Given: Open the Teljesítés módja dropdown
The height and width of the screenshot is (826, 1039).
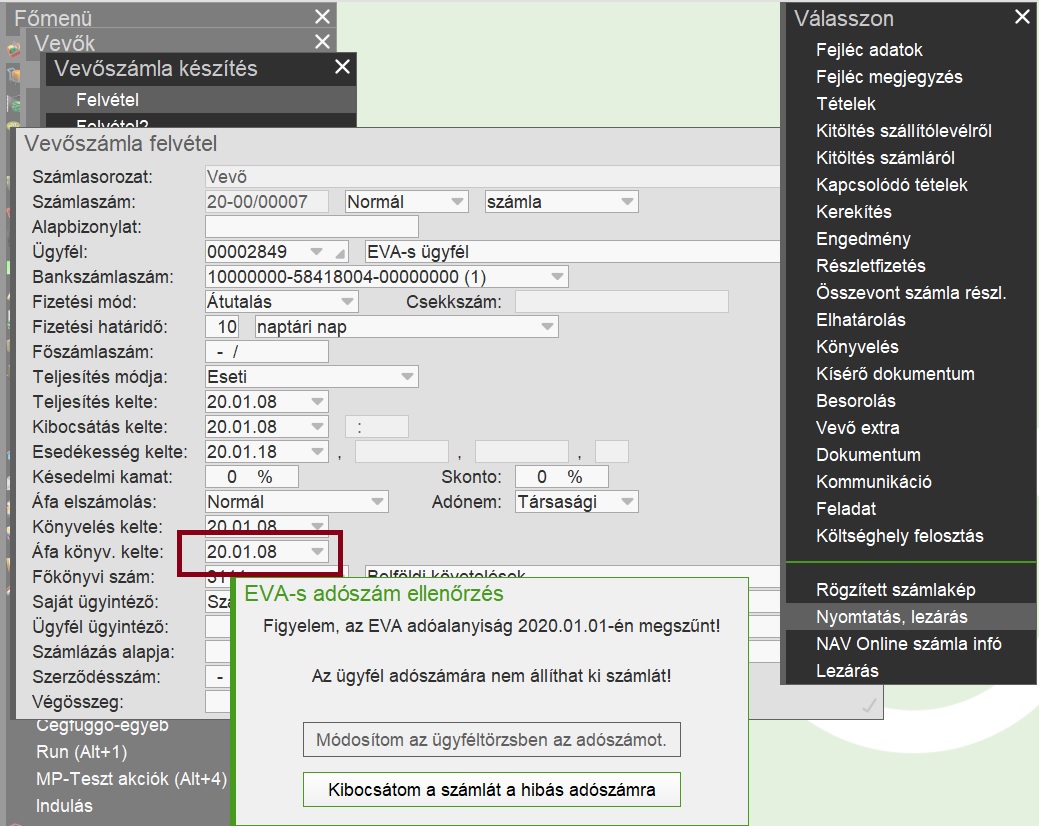Looking at the screenshot, I should pyautogui.click(x=407, y=377).
